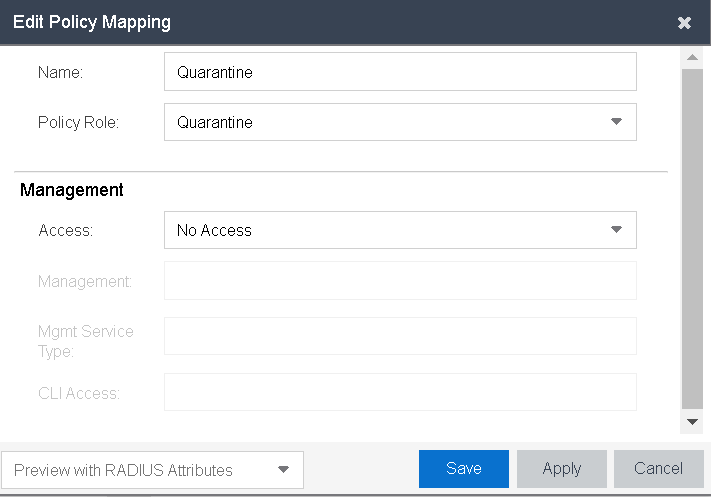Open the Preview with RADIUS Attributes arrow

pos(283,469)
